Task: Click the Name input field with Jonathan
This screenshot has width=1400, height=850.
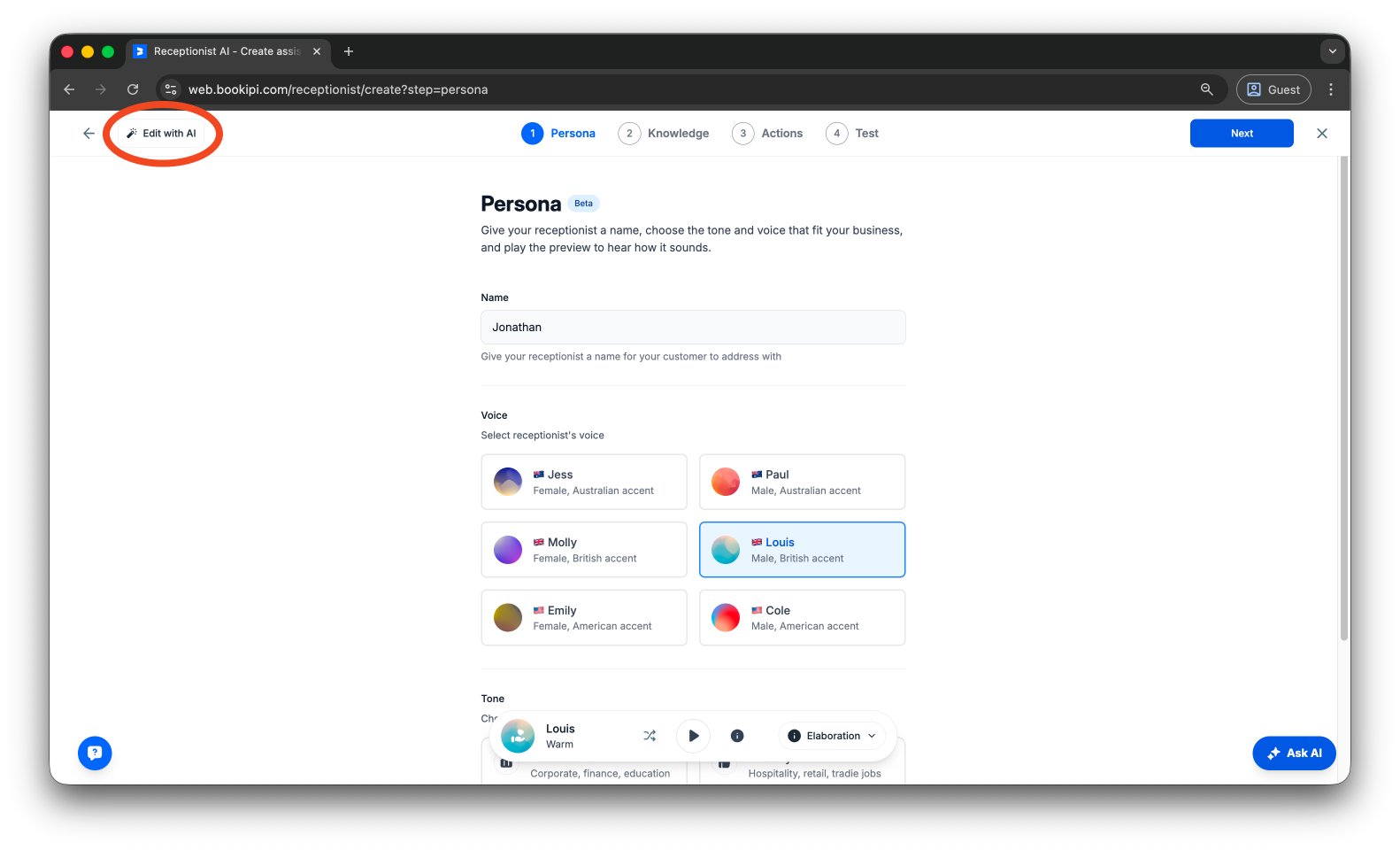Action: [693, 328]
